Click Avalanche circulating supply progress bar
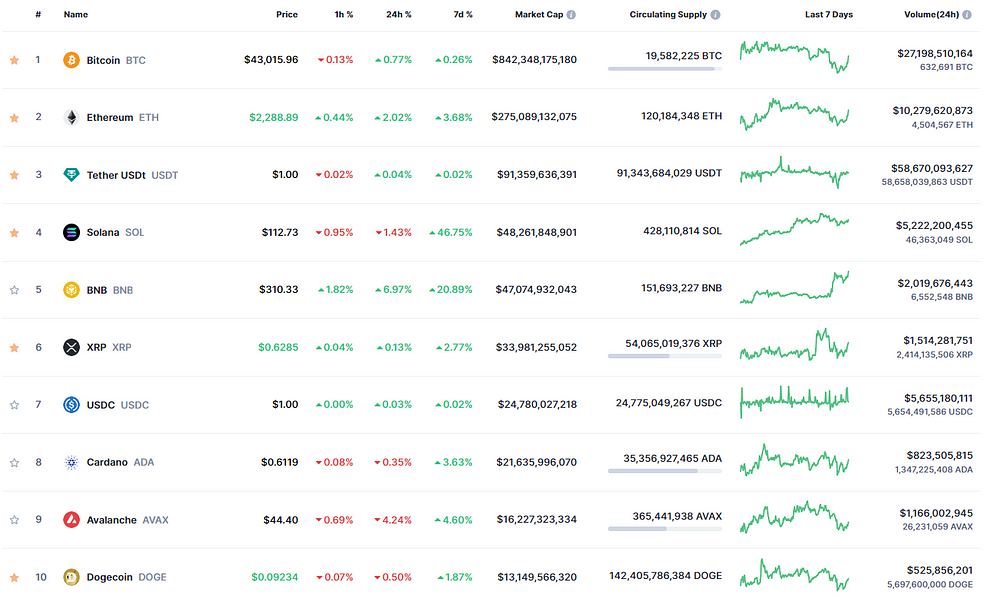Image resolution: width=1000 pixels, height=601 pixels. pos(665,529)
